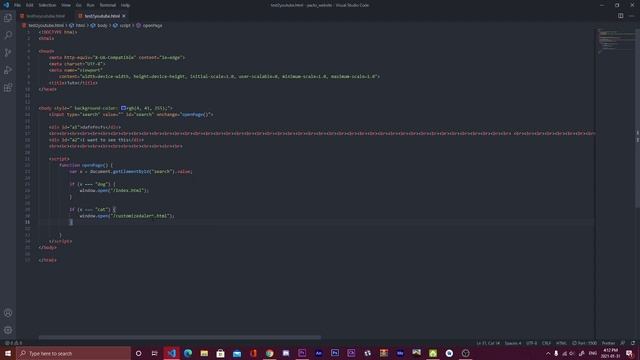The height and width of the screenshot is (360, 640).
Task: Click the closing </script> tag line
Action: coord(60,241)
